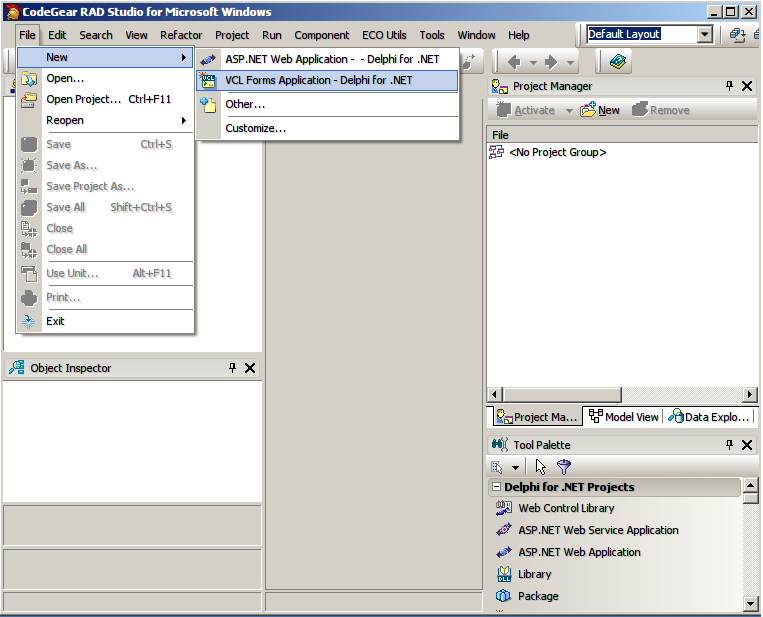The height and width of the screenshot is (617, 763).
Task: Click the save desktop layout icon
Action: point(737,34)
